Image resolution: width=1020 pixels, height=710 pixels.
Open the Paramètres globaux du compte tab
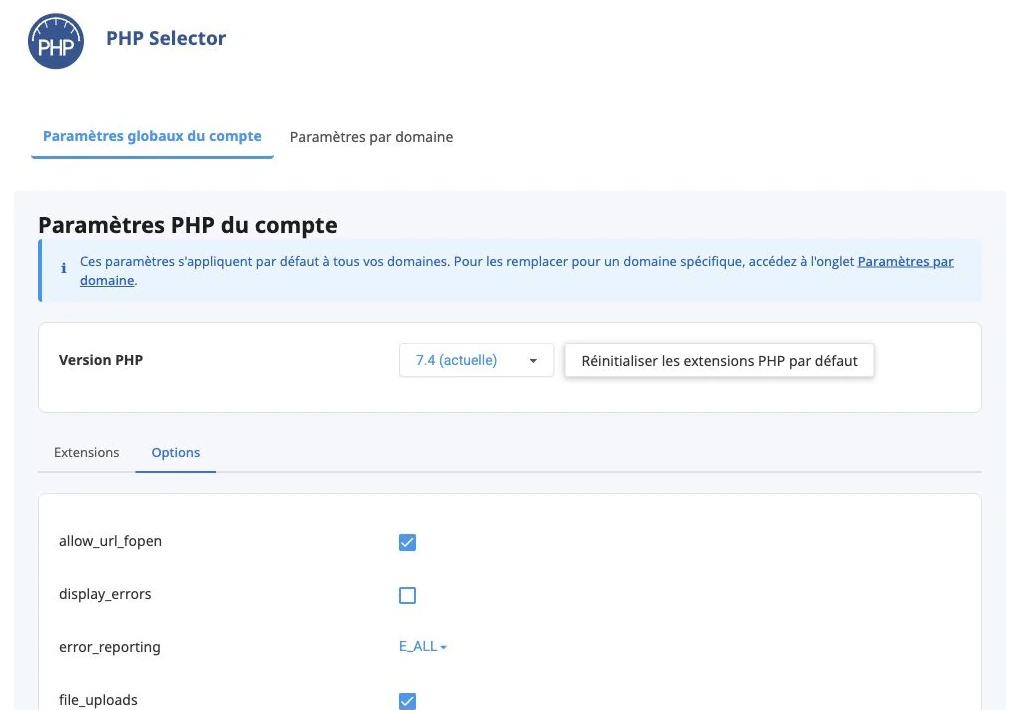(152, 137)
